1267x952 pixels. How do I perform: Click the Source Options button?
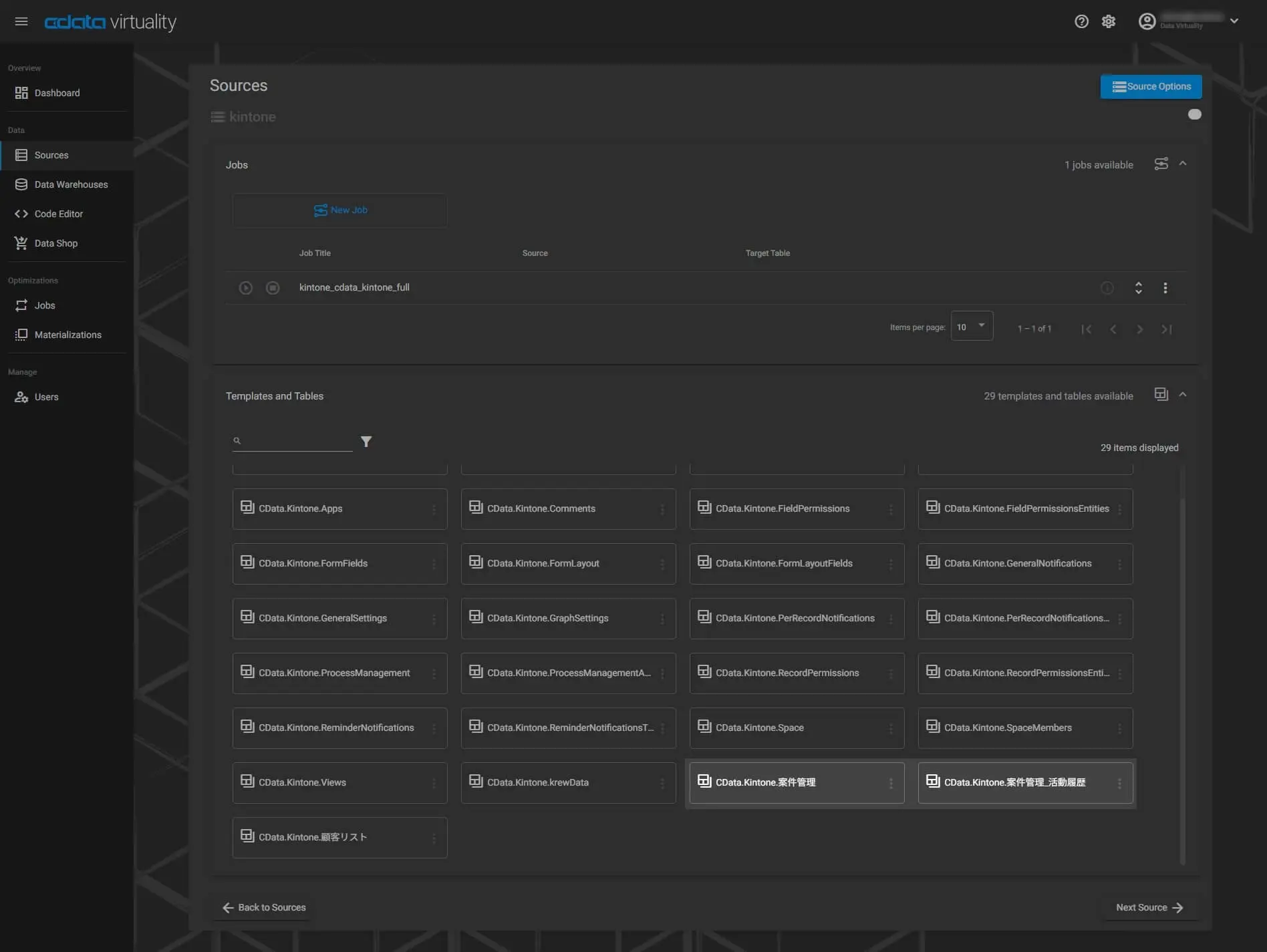[1151, 87]
